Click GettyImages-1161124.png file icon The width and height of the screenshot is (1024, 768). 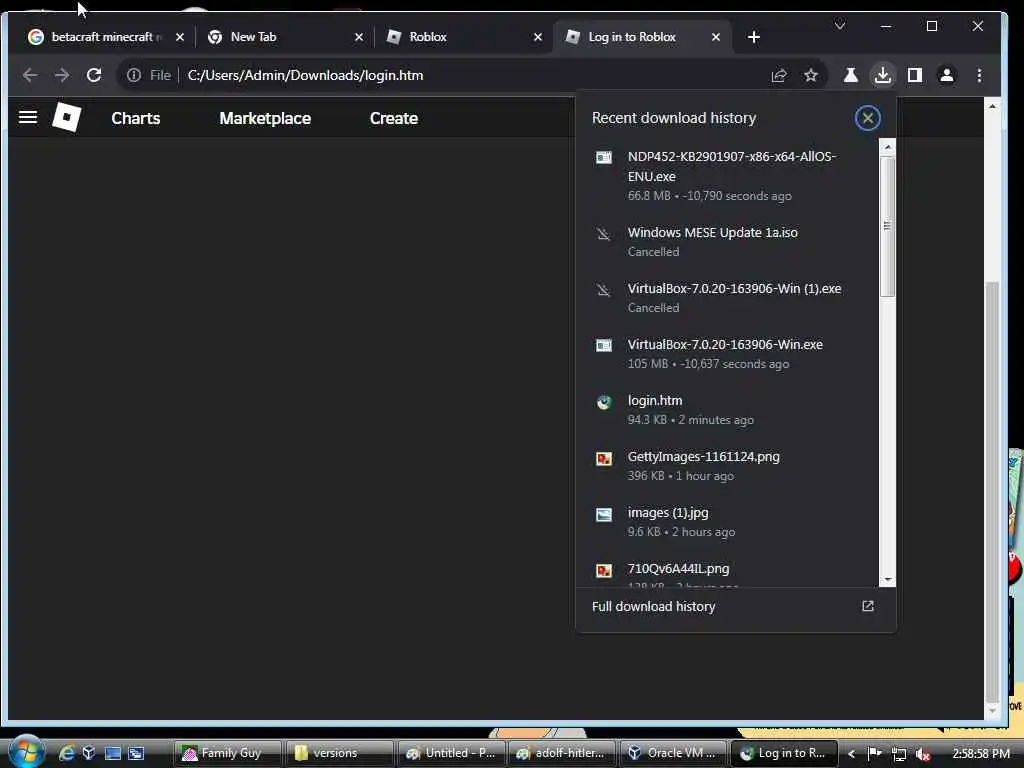tap(603, 458)
